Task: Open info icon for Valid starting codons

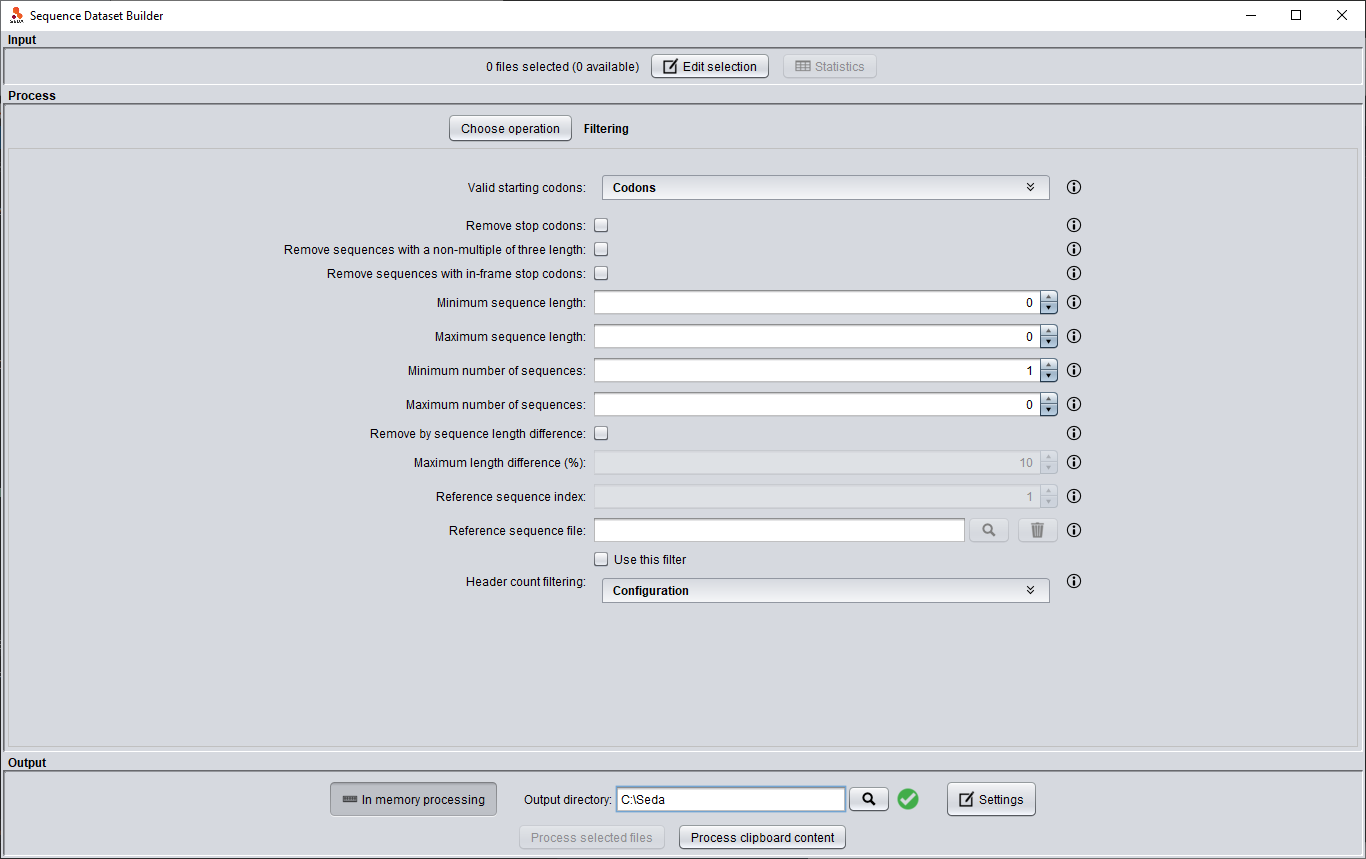Action: (1074, 187)
